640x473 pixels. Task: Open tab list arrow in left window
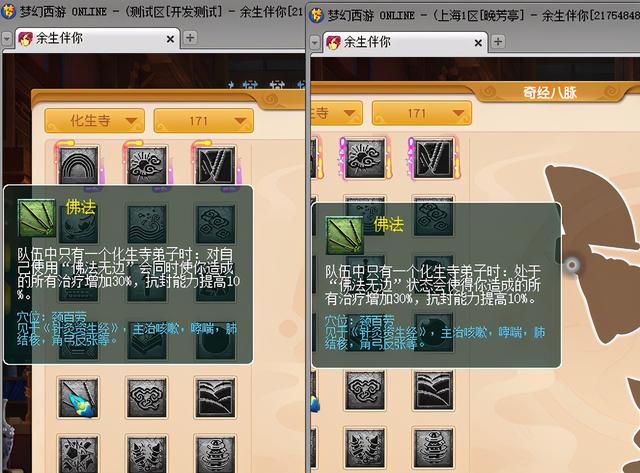tap(7, 39)
